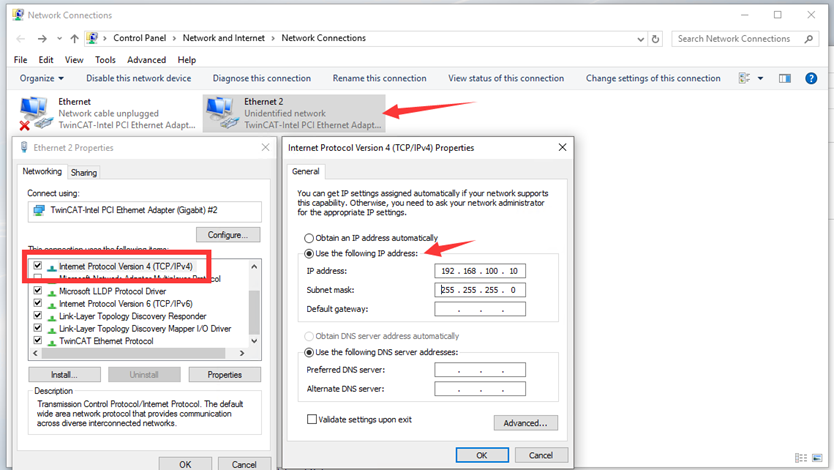Image resolution: width=834 pixels, height=470 pixels.
Task: Toggle Internet Protocol Version 4 checkbox
Action: pos(38,265)
